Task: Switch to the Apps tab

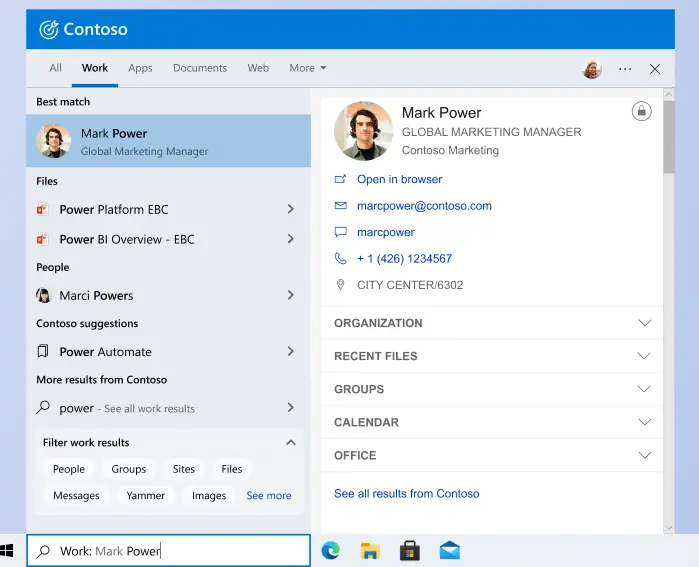Action: pos(140,68)
